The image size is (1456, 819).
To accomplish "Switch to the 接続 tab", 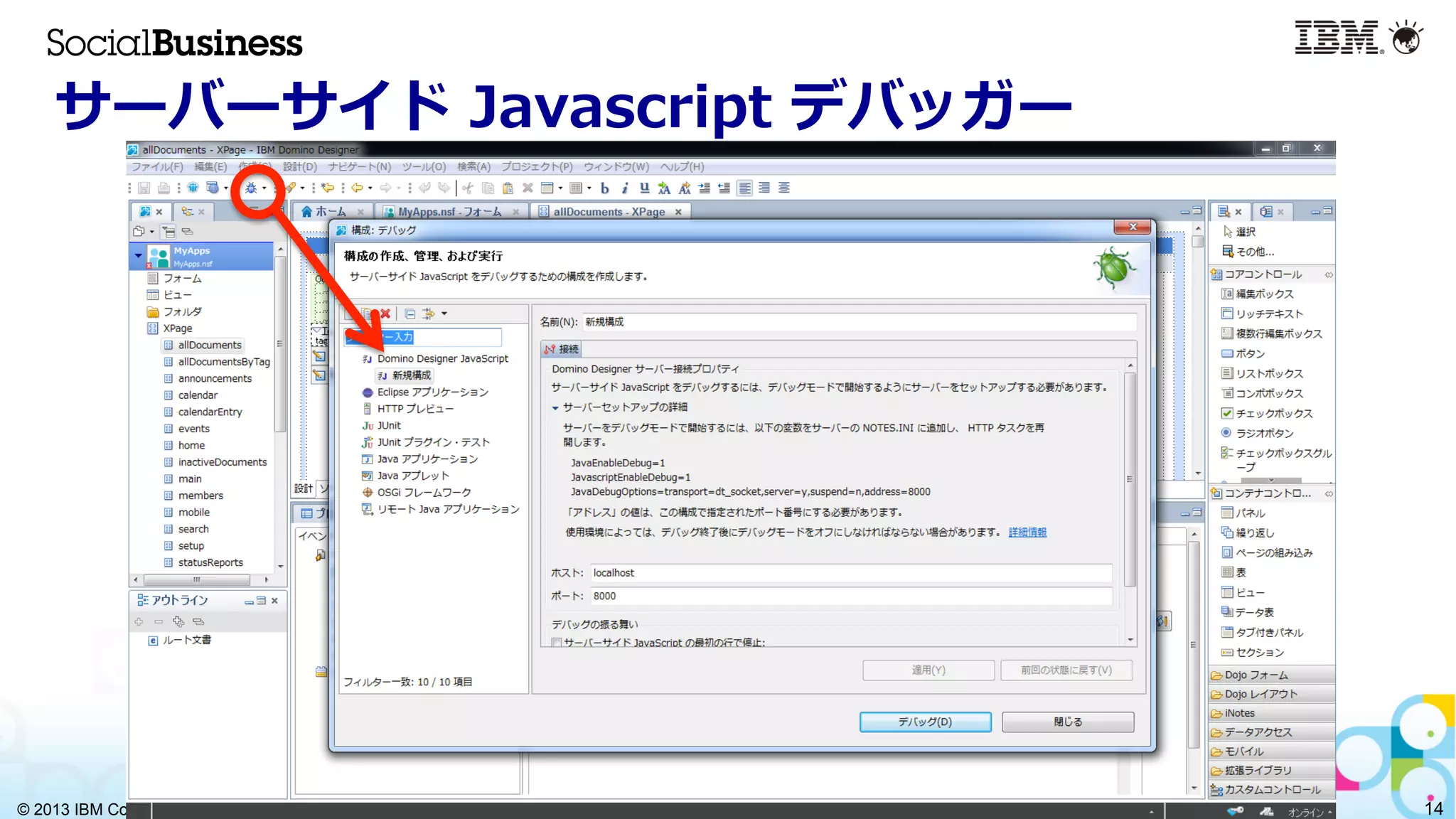I will [562, 349].
